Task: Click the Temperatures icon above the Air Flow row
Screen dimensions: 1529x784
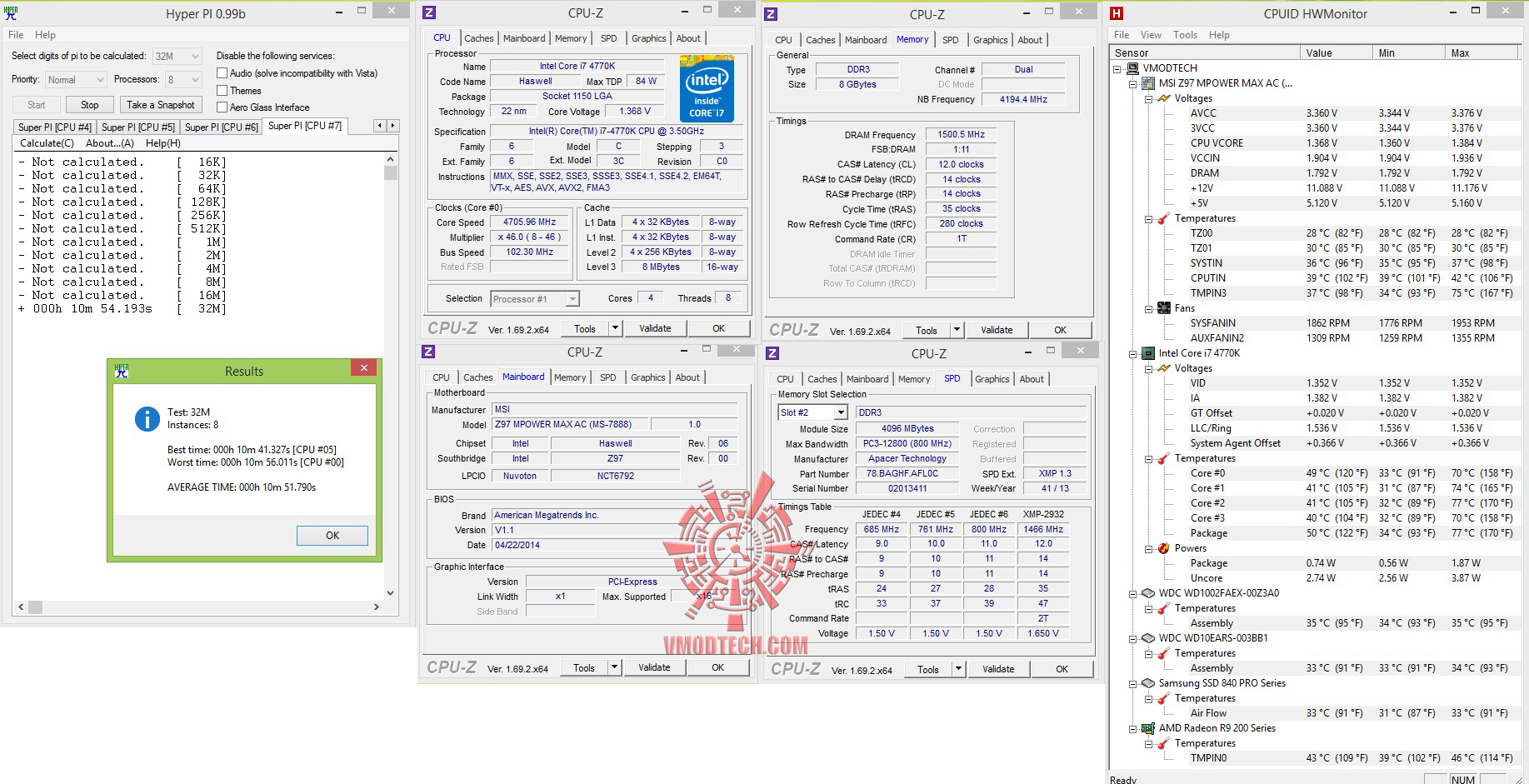Action: click(x=1164, y=698)
